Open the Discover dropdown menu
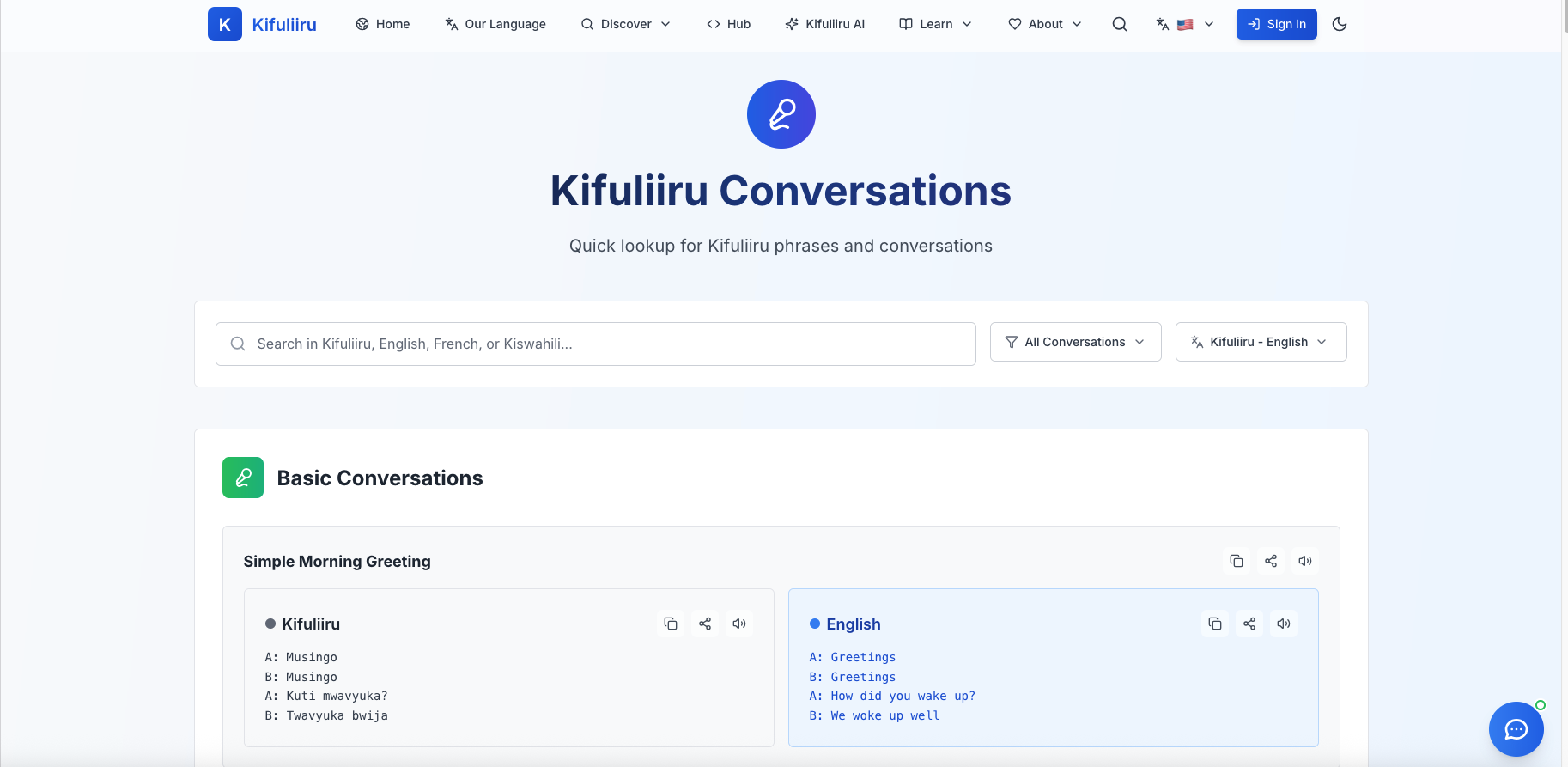 coord(625,24)
